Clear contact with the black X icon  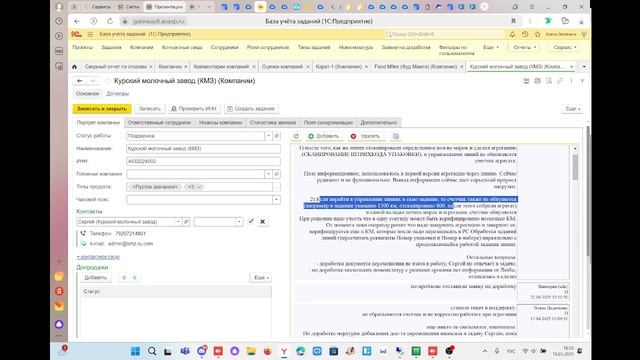(x=262, y=222)
